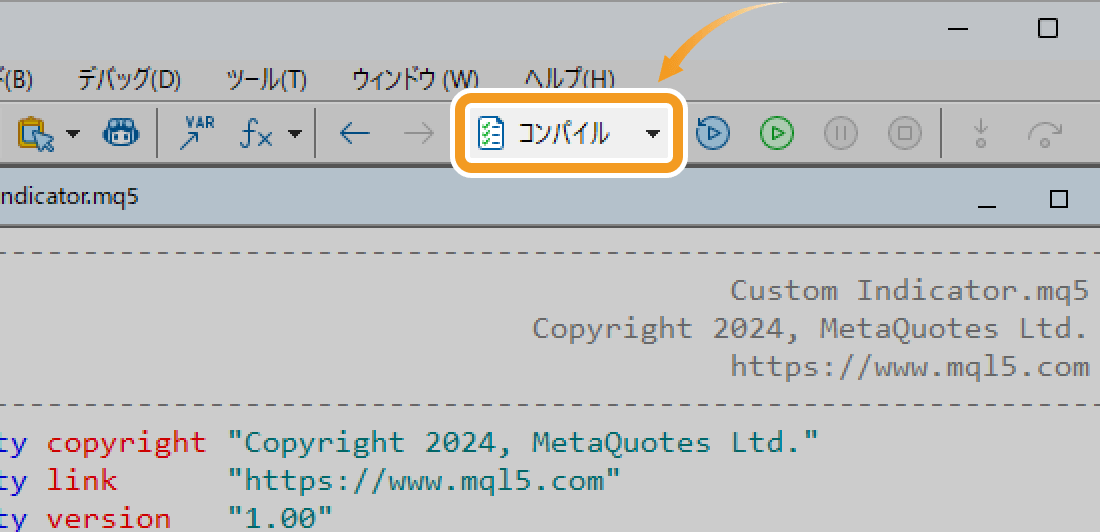Minimize the MetaEditor main window

coord(958,29)
